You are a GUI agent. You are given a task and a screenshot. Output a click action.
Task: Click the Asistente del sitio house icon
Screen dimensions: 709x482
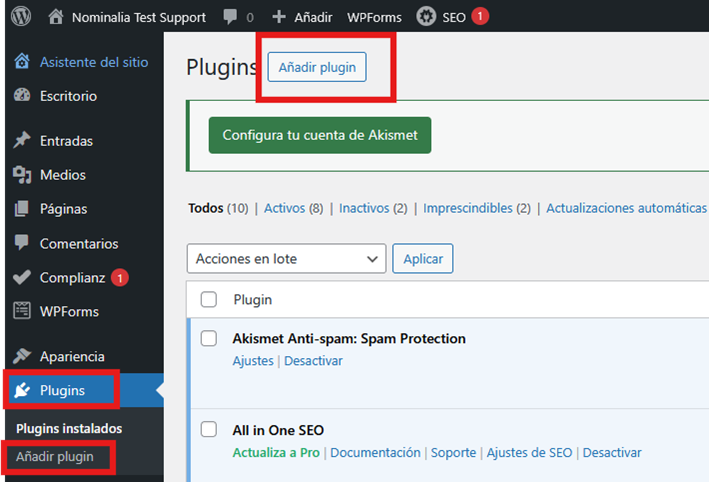(22, 61)
